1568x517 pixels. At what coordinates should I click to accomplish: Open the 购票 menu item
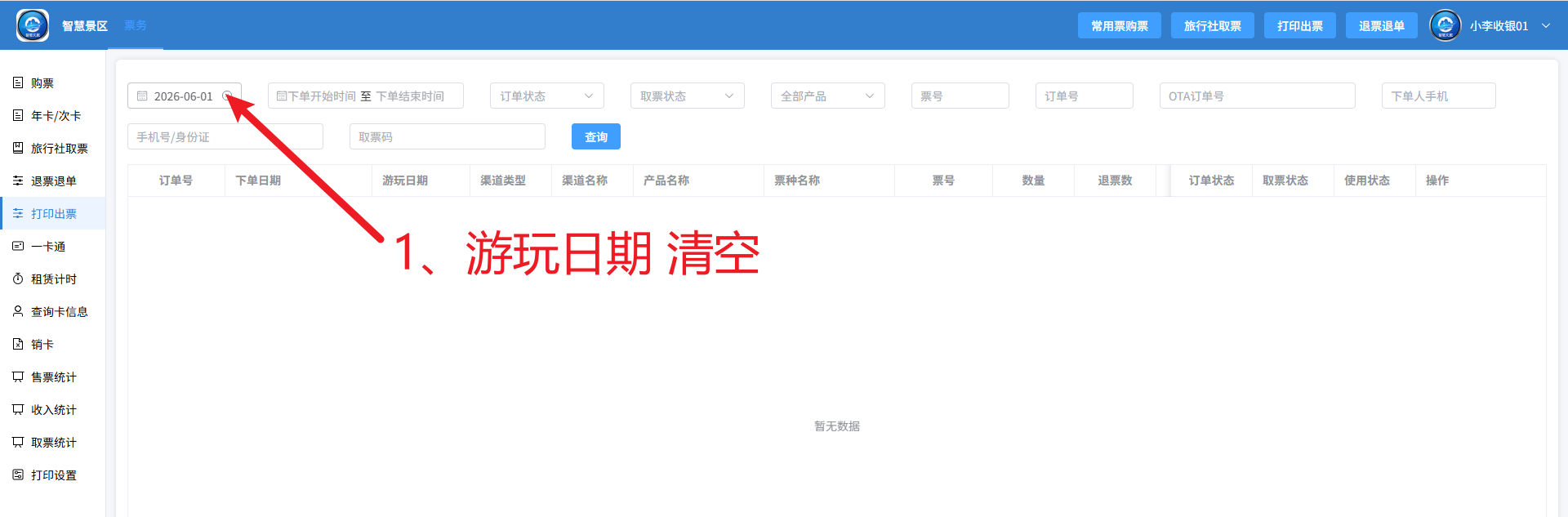(x=53, y=82)
